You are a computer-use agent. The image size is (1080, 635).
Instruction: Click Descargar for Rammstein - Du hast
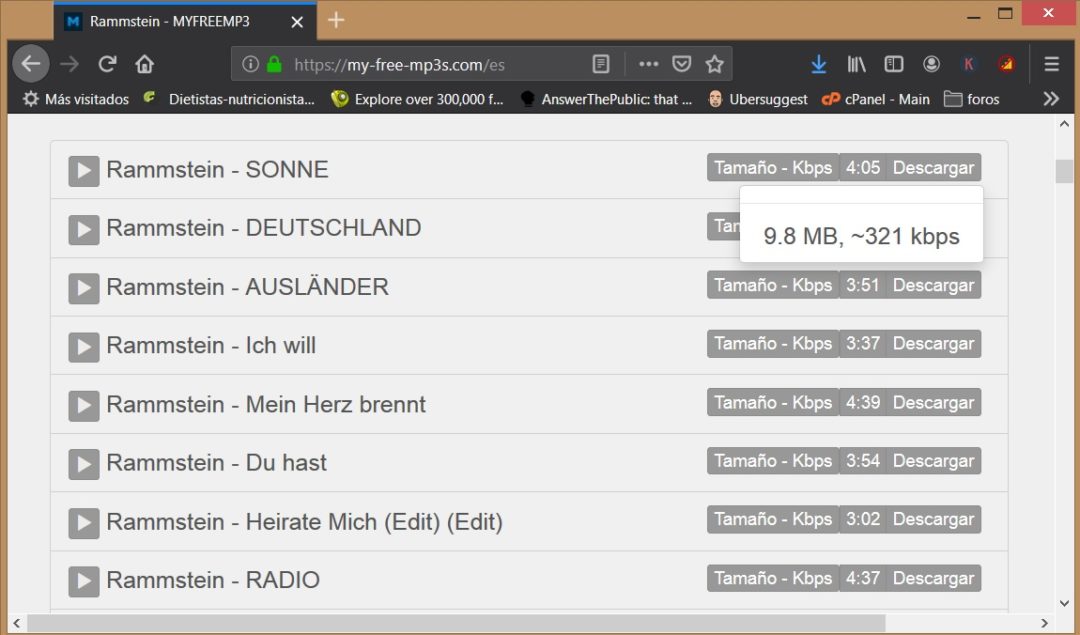[x=932, y=461]
